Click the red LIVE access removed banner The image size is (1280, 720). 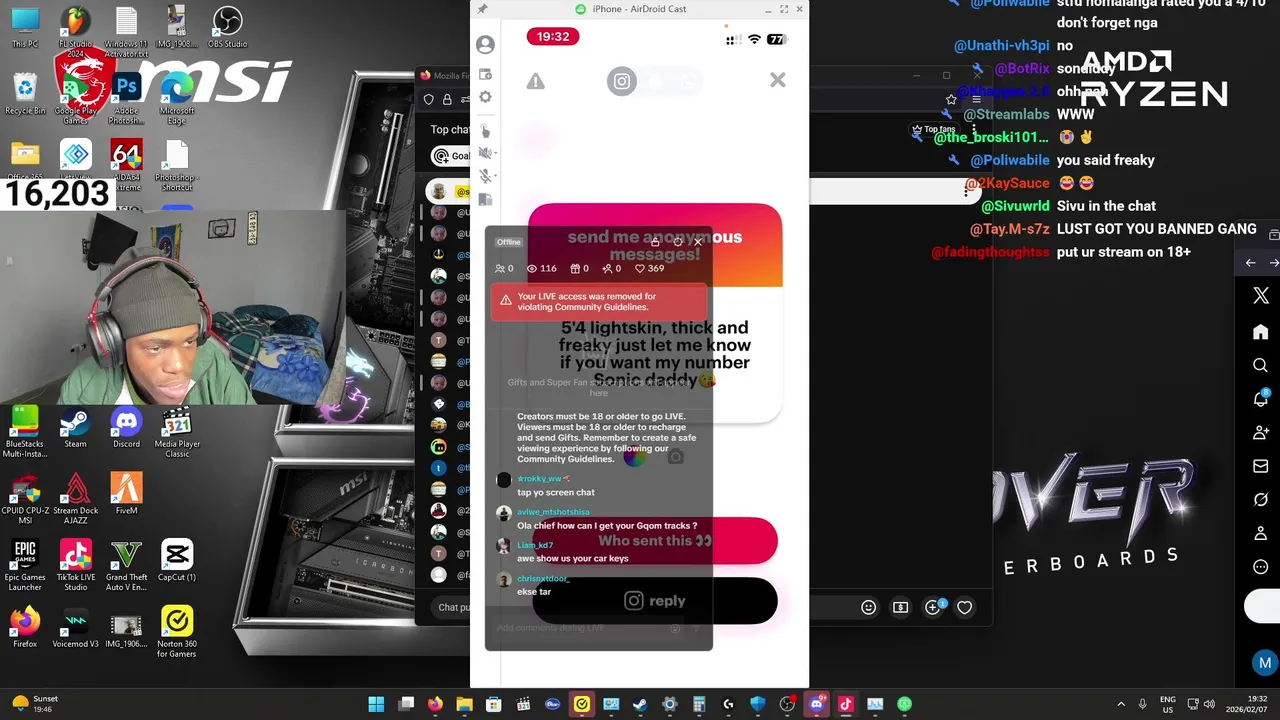(x=599, y=302)
